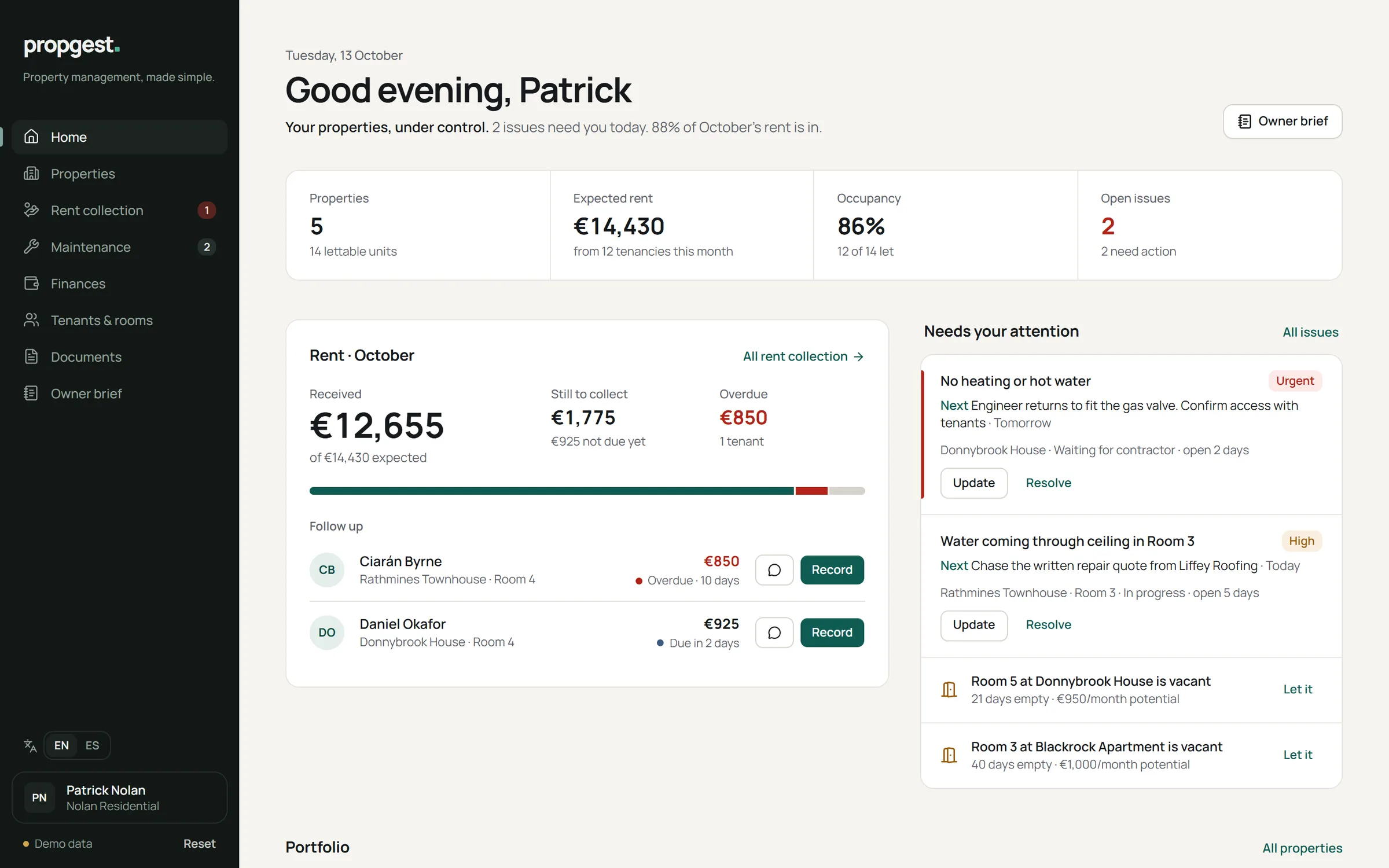This screenshot has height=868, width=1389.
Task: View All properties link in Portfolio
Action: 1302,848
